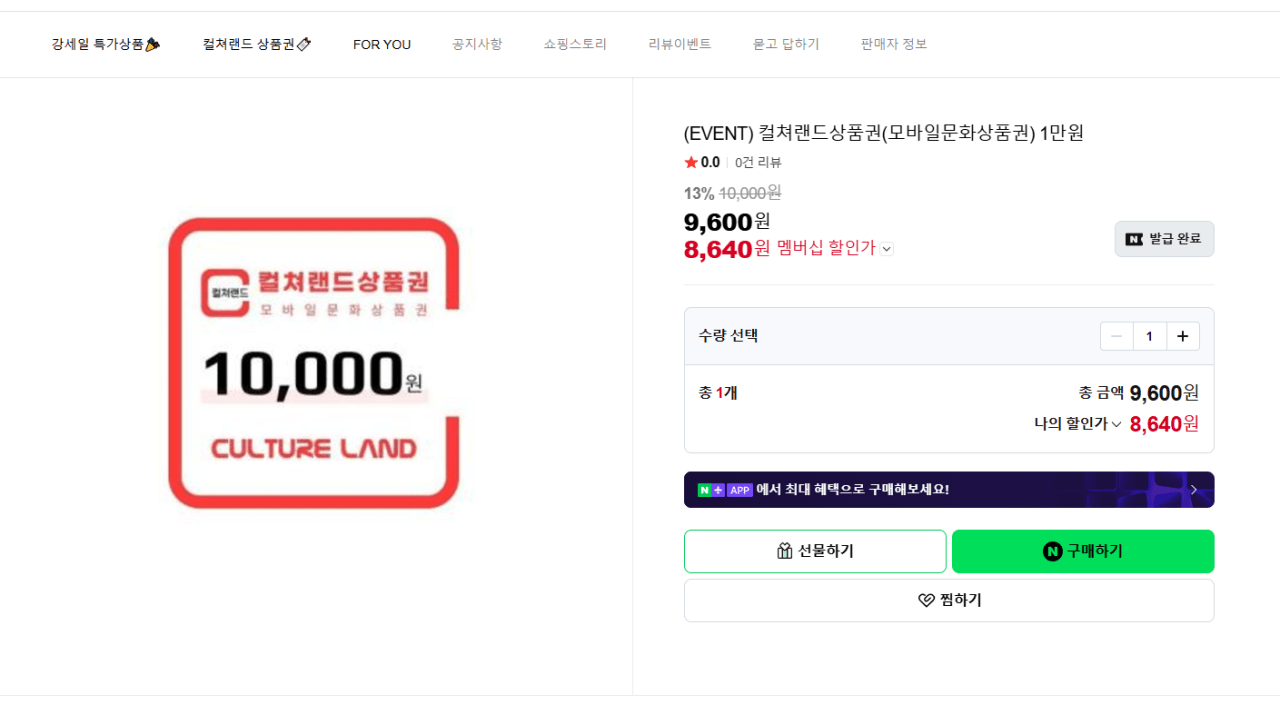Click the 구매하기 purchase button

(x=1083, y=551)
